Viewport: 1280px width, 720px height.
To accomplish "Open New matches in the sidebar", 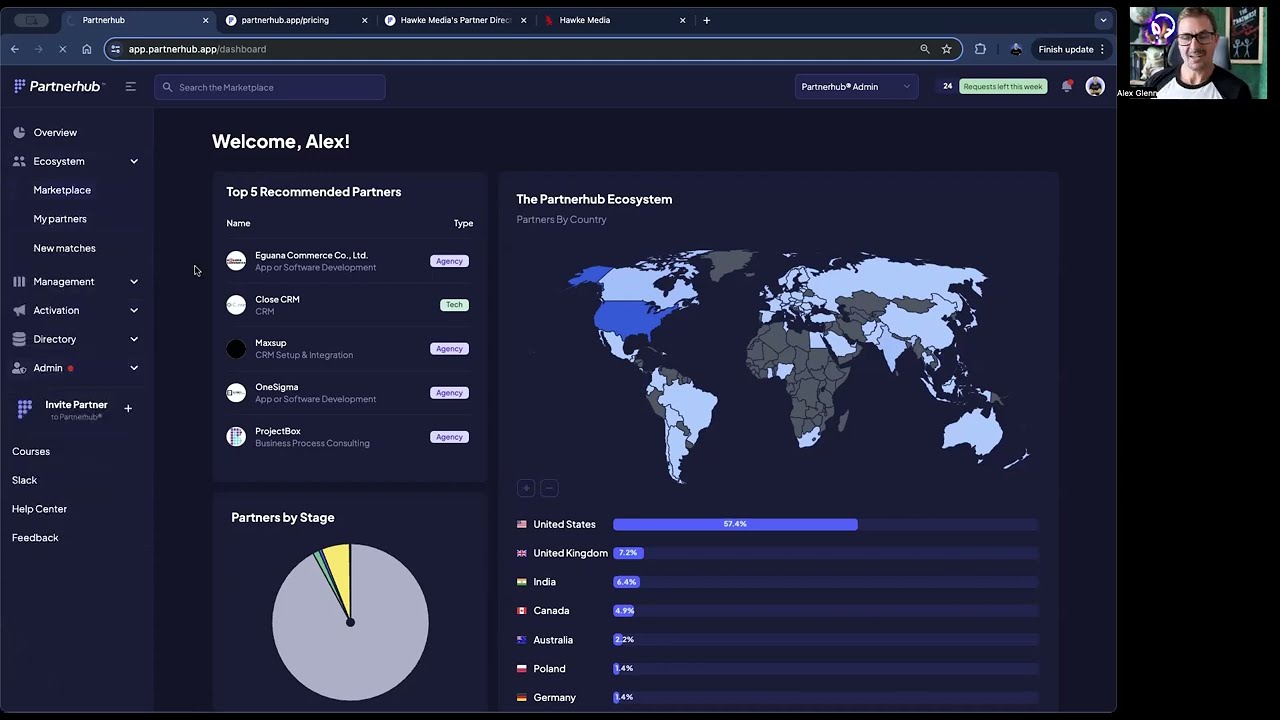I will [64, 248].
